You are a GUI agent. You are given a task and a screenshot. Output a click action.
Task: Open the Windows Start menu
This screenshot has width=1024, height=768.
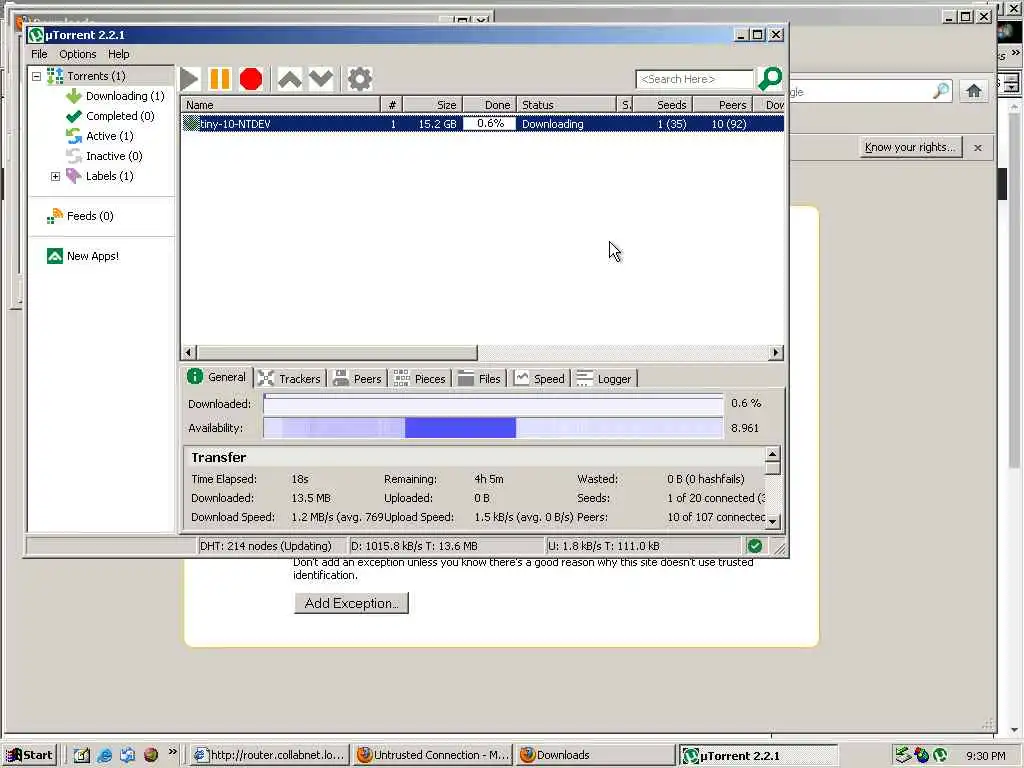tap(30, 755)
